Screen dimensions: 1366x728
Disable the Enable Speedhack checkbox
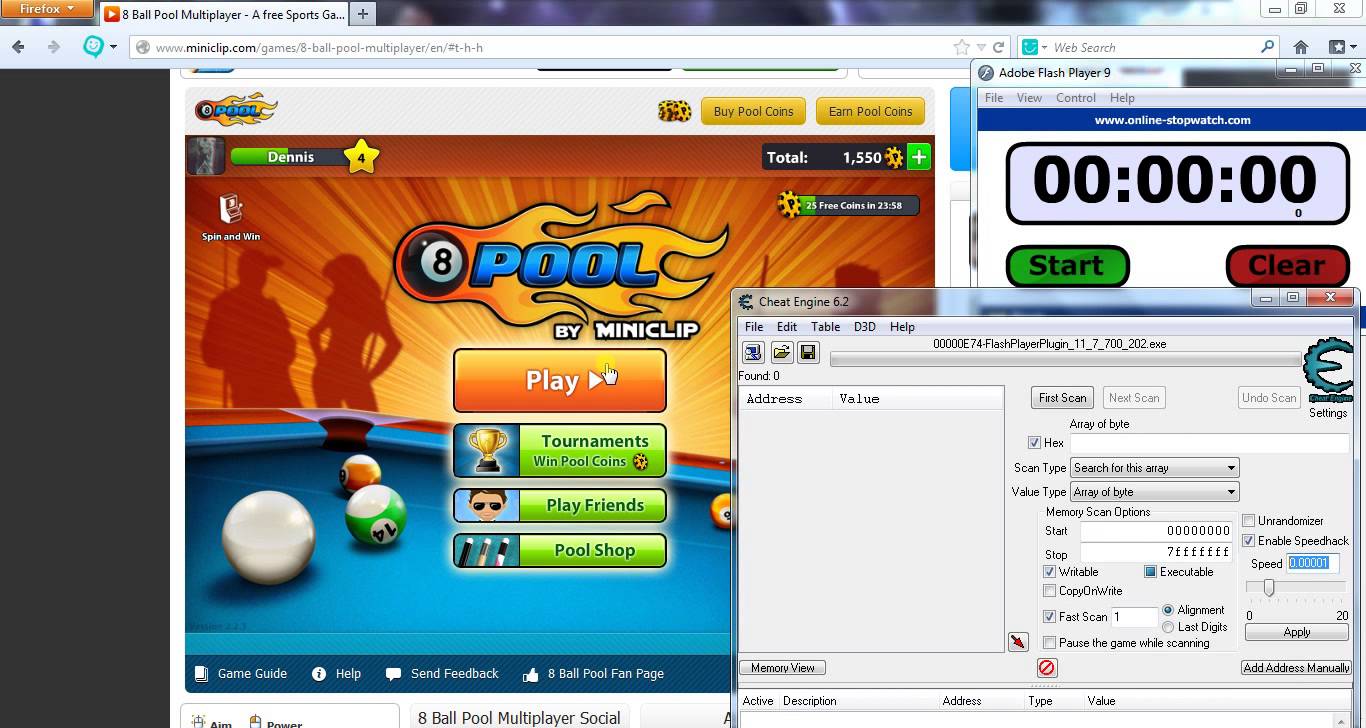pos(1248,541)
